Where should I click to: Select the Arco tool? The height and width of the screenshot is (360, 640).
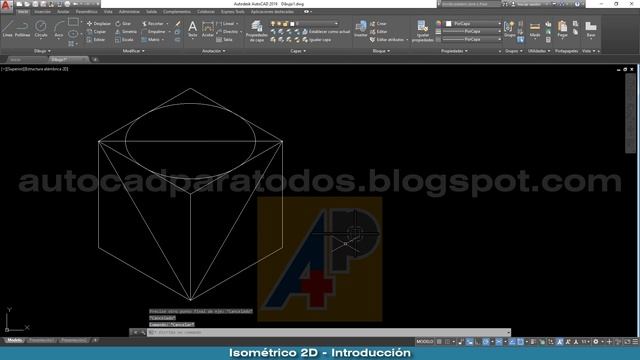[x=59, y=29]
